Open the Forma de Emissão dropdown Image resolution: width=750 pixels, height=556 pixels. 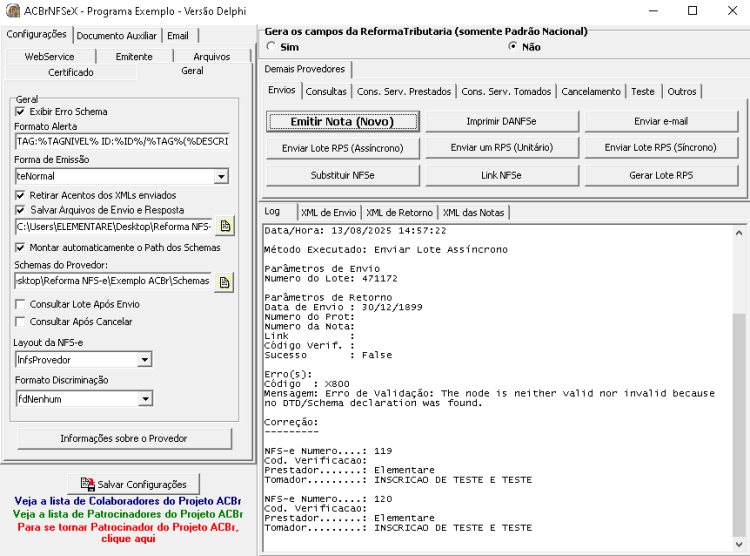coord(221,177)
